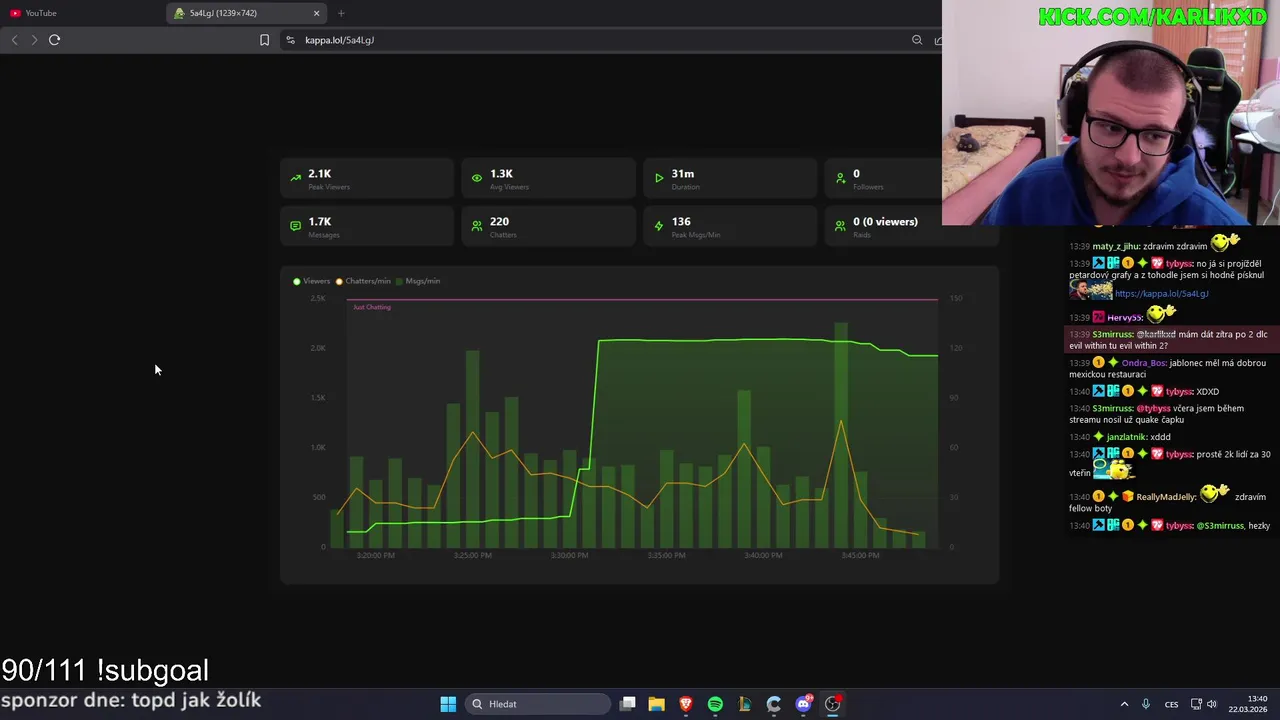
Task: Reload the kappa.lol page
Action: [x=55, y=40]
